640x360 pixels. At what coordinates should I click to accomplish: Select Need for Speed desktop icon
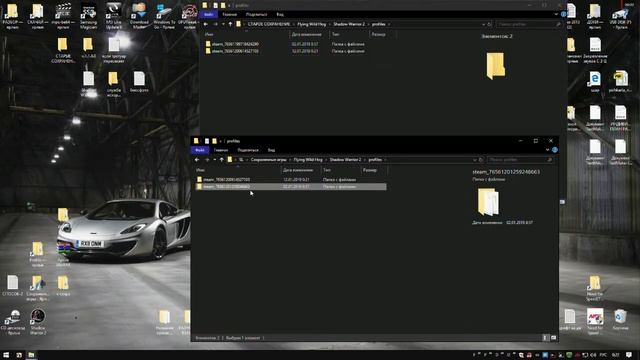click(595, 322)
